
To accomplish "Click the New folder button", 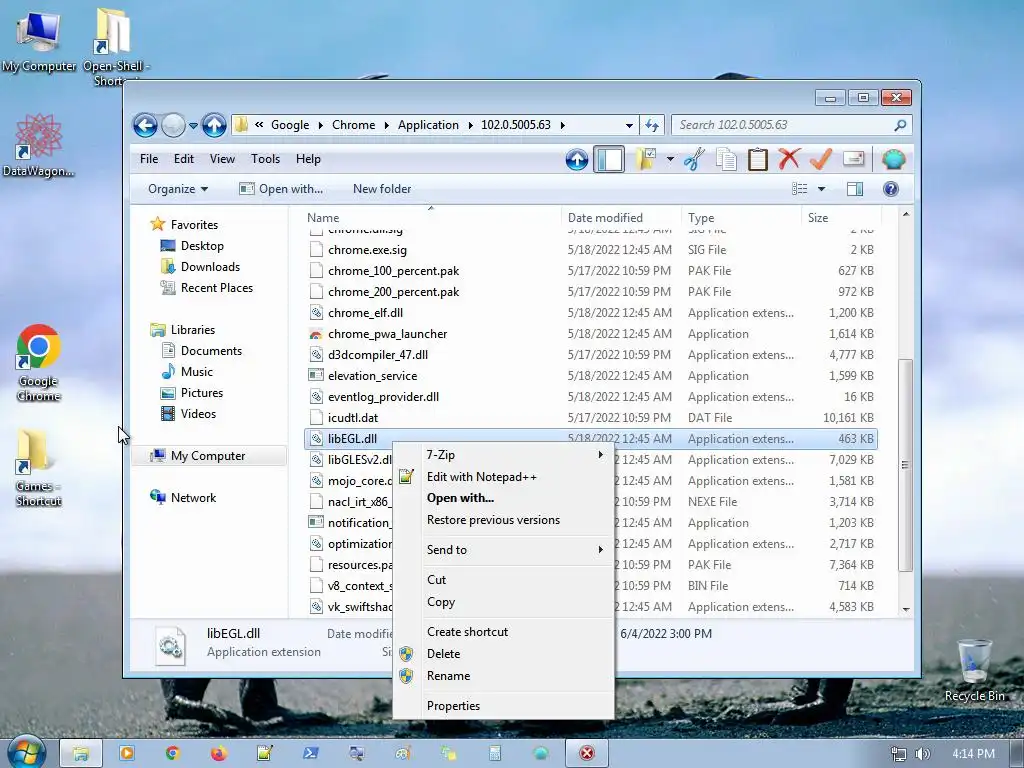I will [382, 189].
